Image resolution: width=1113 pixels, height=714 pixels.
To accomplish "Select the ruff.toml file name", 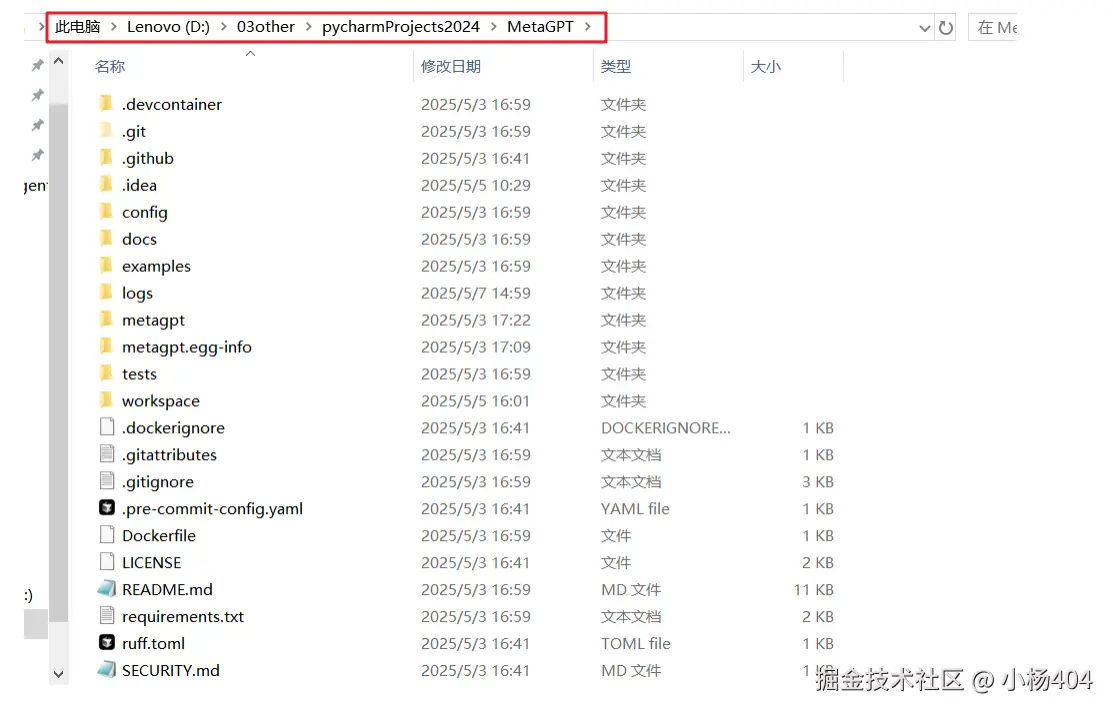I will pos(153,644).
